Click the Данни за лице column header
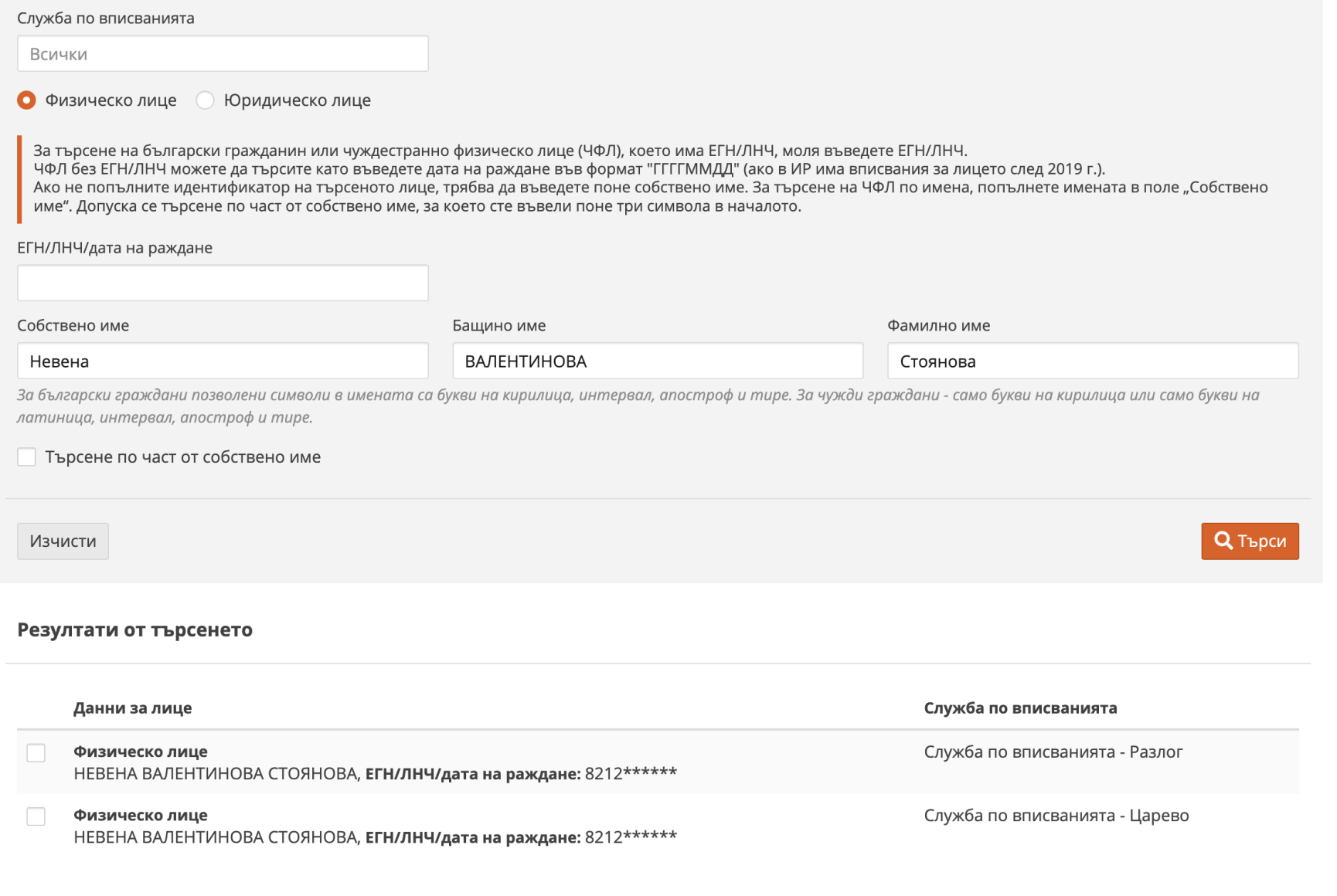The image size is (1337, 896). 133,708
